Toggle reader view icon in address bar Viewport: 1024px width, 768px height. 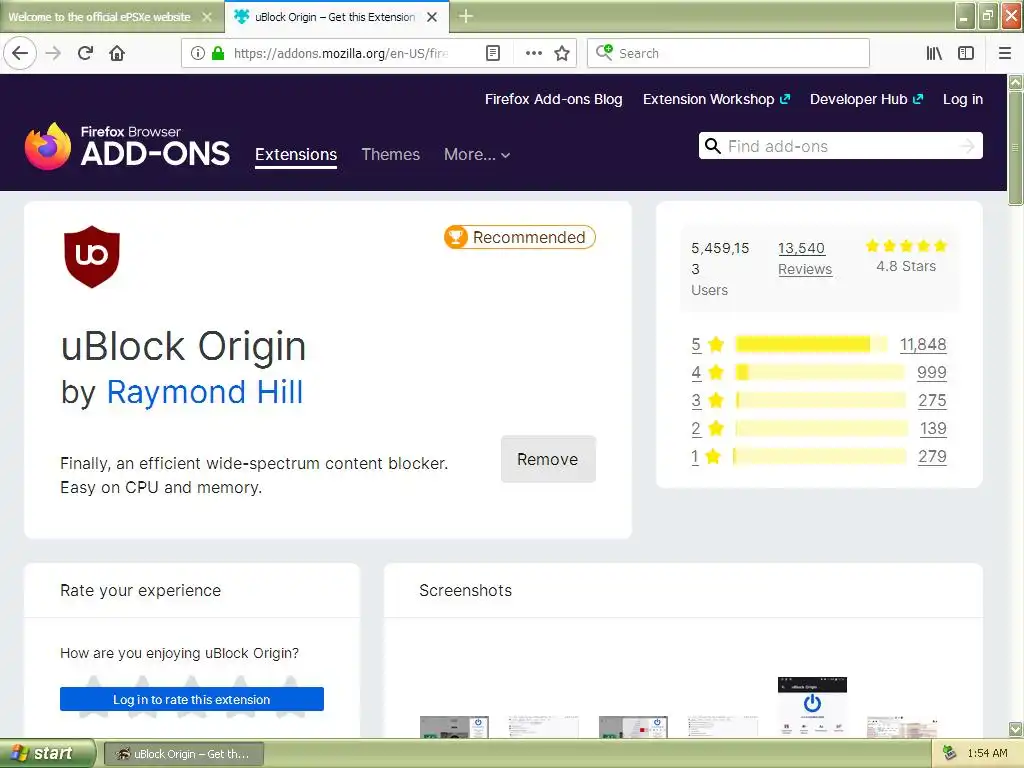493,53
